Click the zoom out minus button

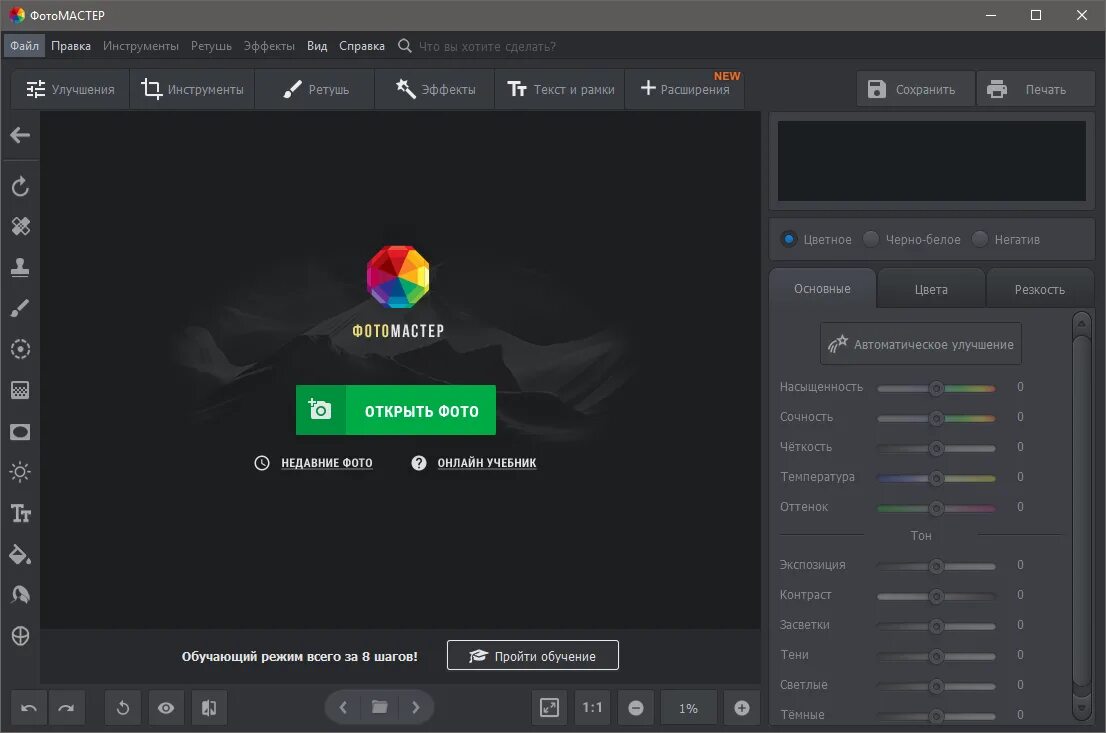coord(636,708)
